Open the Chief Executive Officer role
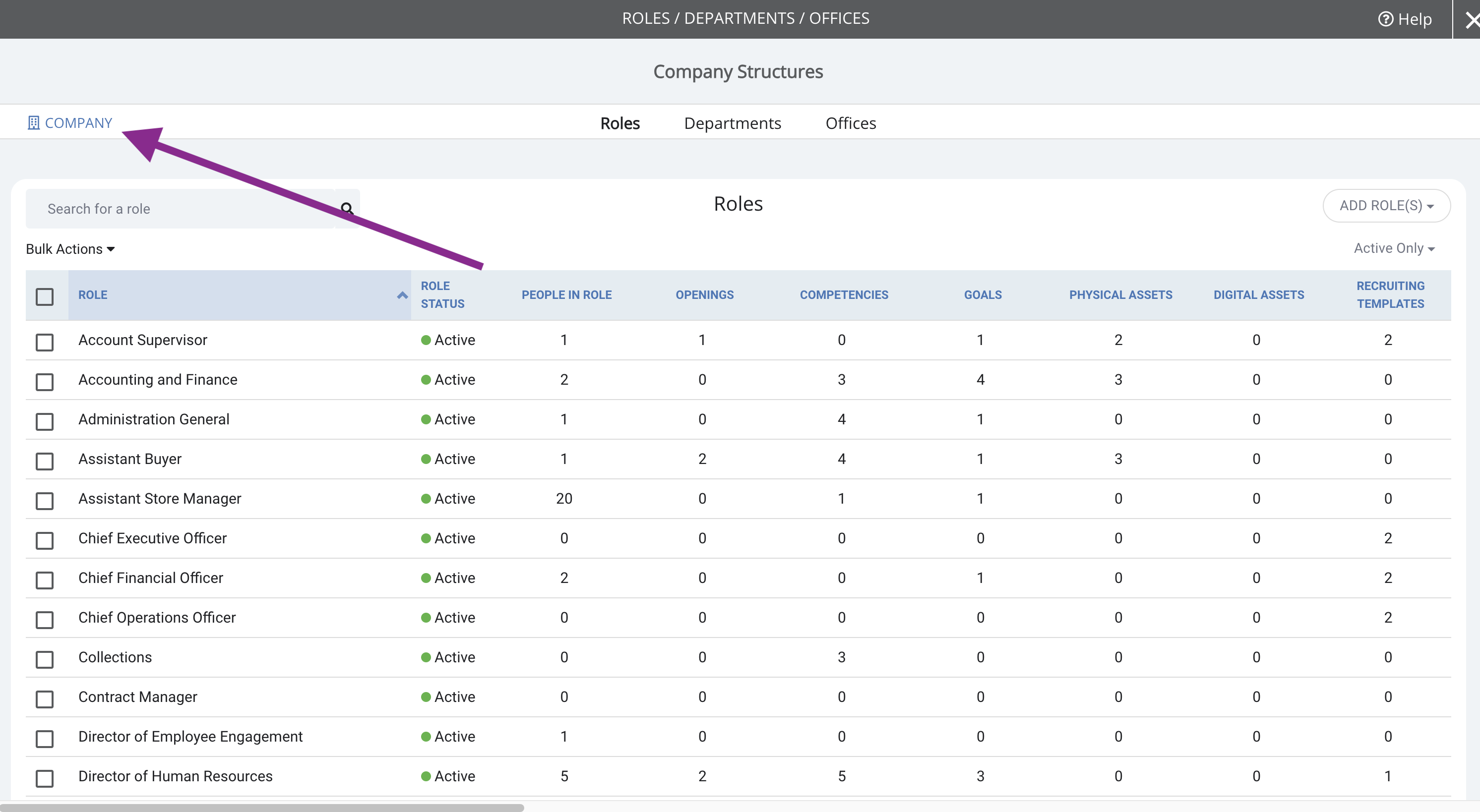Viewport: 1480px width, 812px height. pos(152,538)
